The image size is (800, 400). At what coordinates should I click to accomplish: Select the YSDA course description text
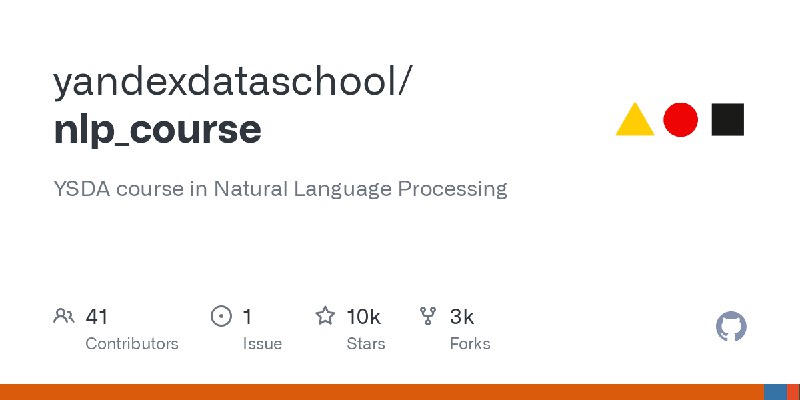pyautogui.click(x=280, y=189)
